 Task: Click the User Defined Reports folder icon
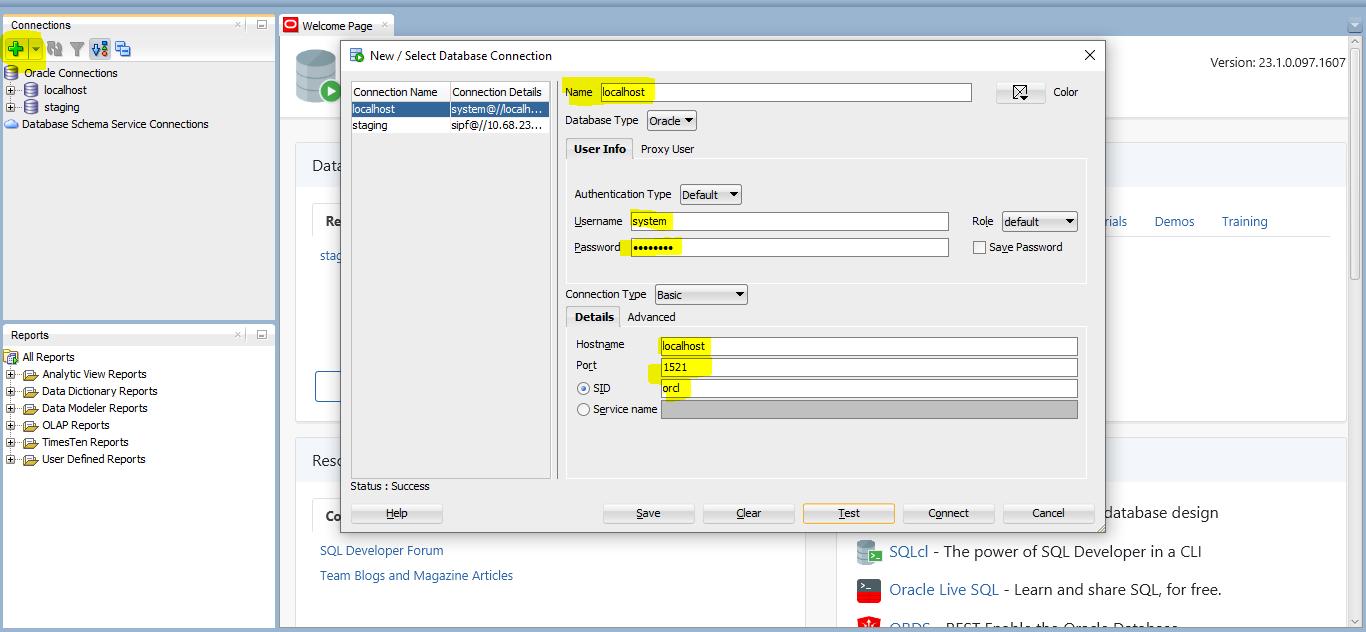point(30,459)
